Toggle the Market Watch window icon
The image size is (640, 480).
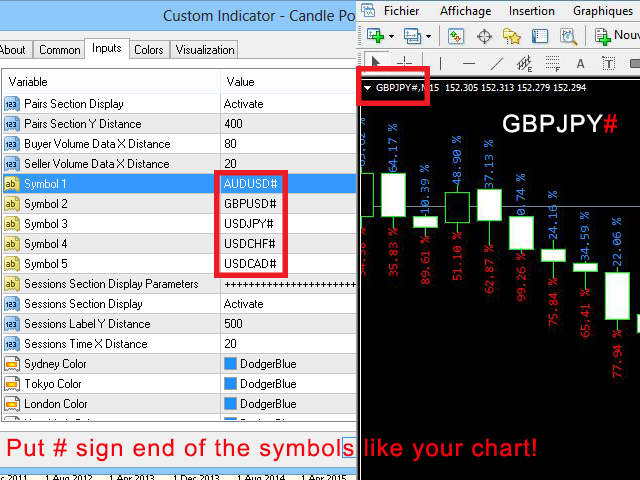click(x=456, y=36)
